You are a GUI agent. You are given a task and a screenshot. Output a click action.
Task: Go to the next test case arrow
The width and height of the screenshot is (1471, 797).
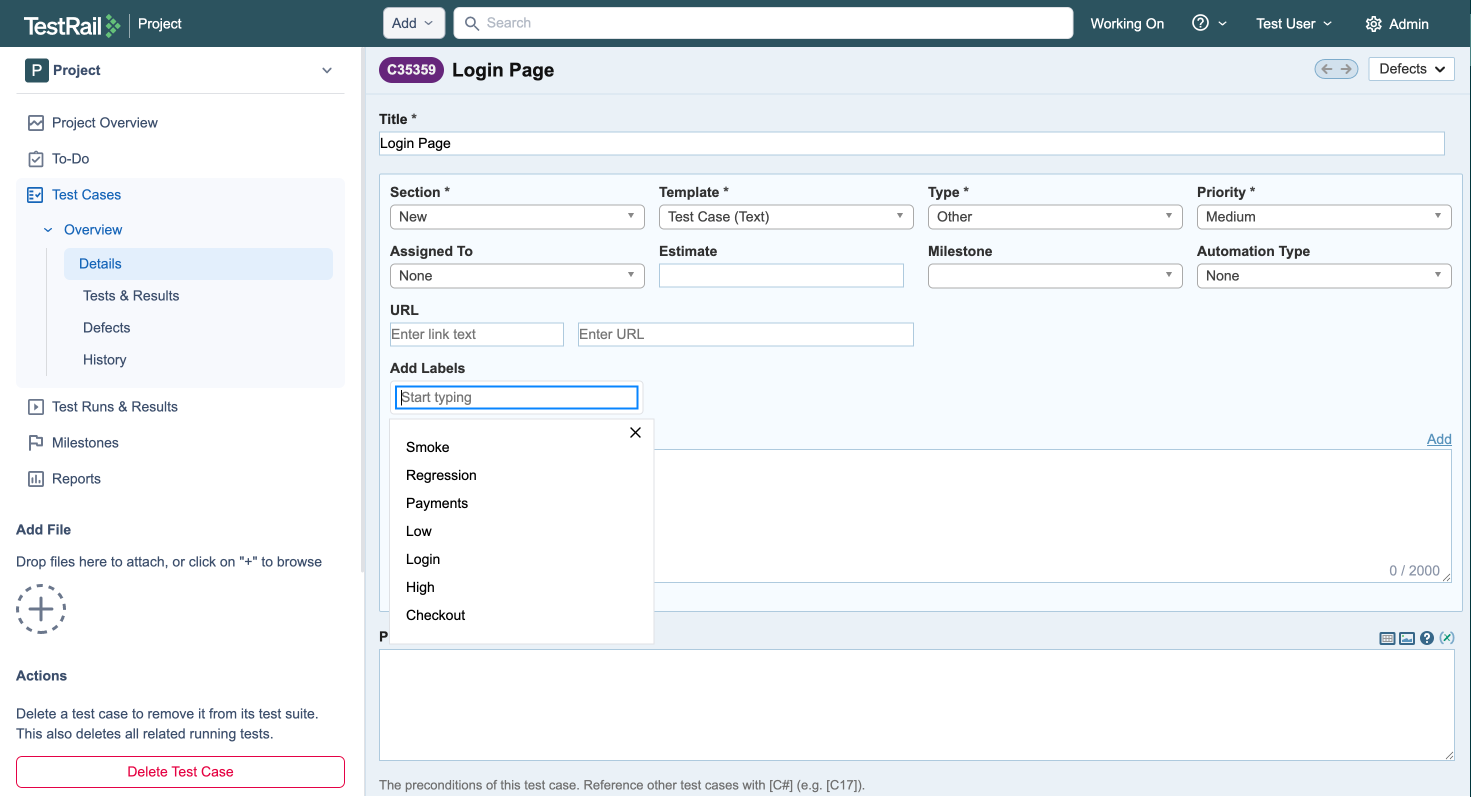pos(1346,69)
